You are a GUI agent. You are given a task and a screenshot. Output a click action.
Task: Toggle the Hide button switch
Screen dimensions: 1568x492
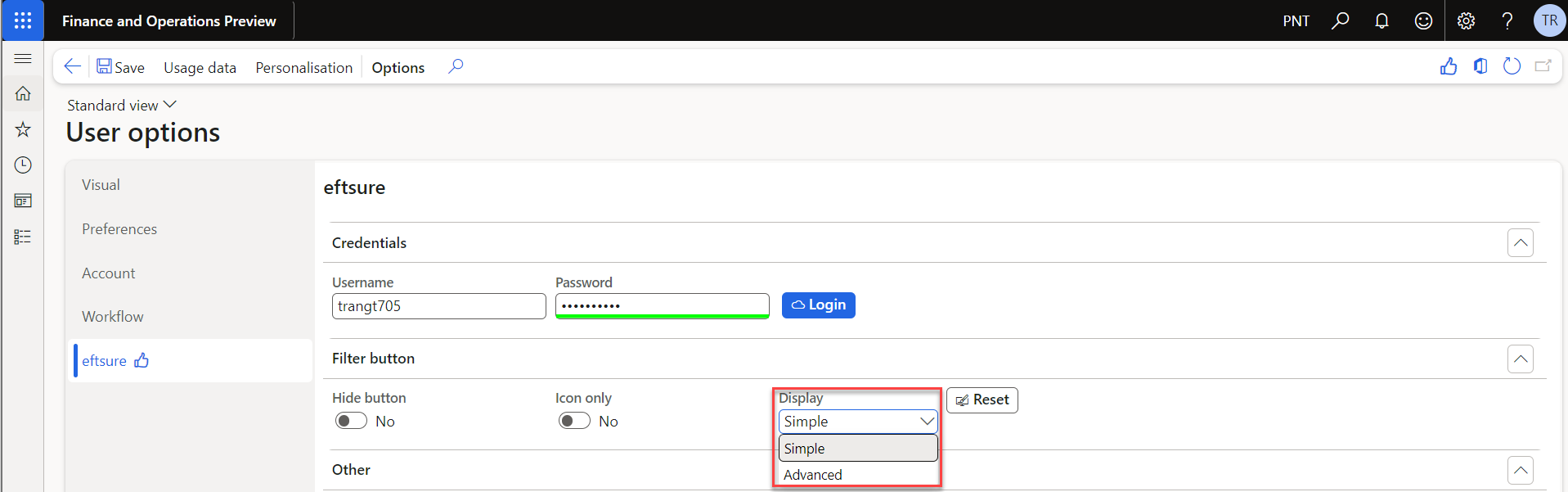pos(351,421)
